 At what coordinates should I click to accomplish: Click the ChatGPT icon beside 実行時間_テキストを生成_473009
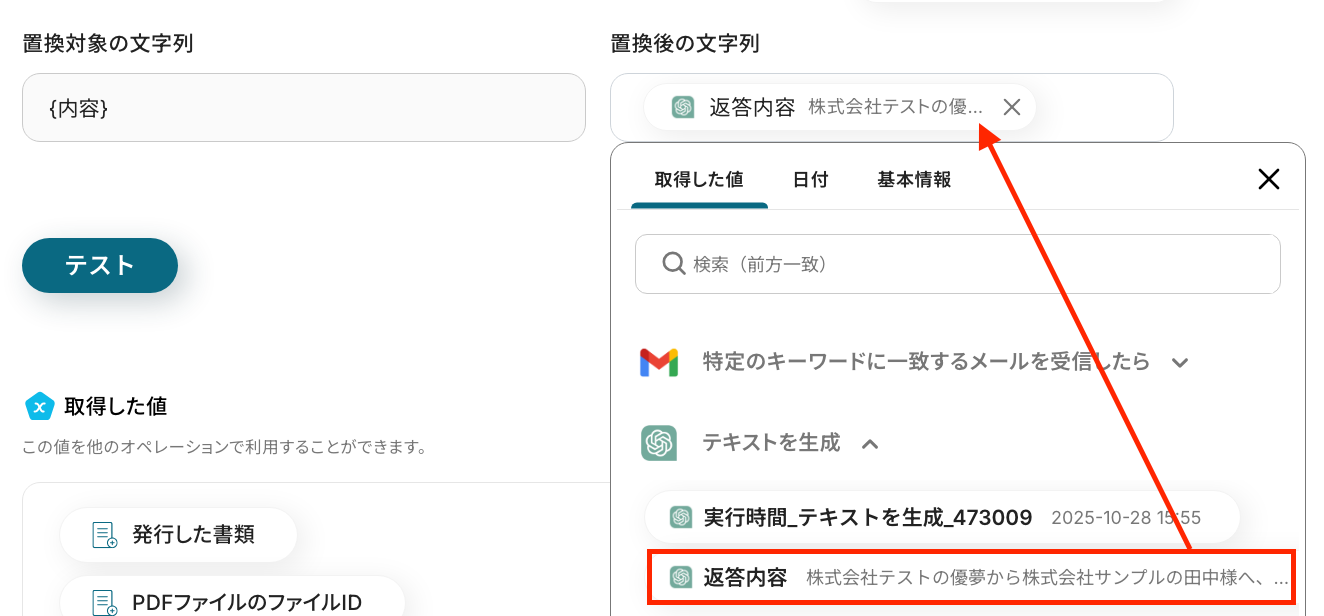coord(681,517)
